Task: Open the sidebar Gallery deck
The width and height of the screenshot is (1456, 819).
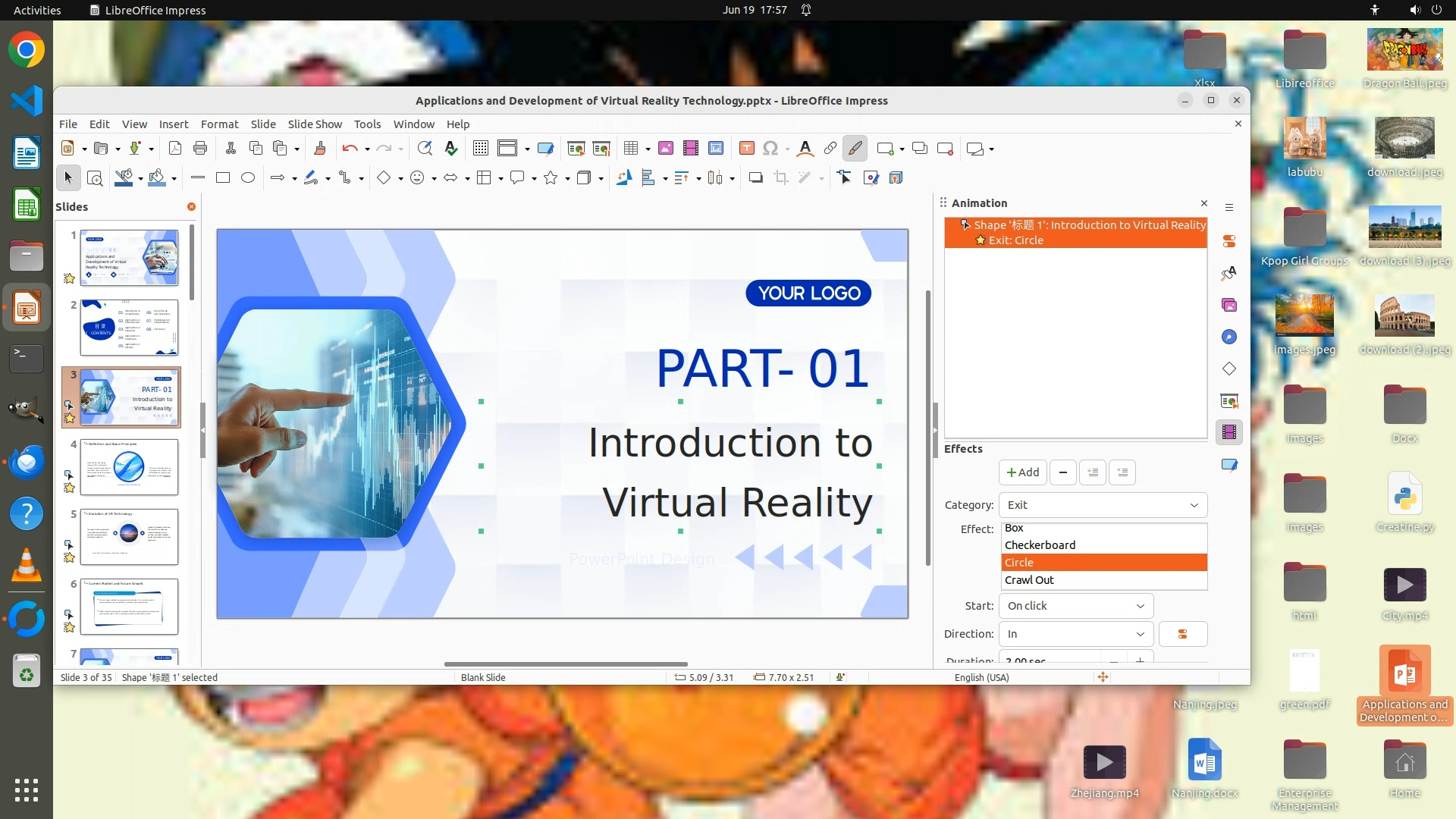Action: [x=1229, y=305]
